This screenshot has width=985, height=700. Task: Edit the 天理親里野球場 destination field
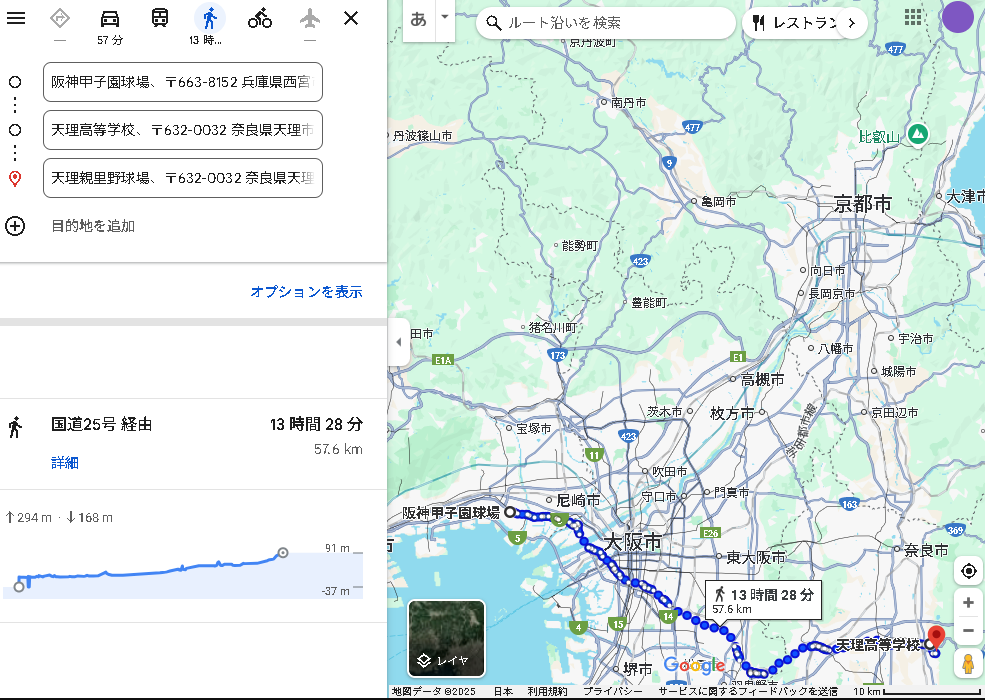point(183,178)
